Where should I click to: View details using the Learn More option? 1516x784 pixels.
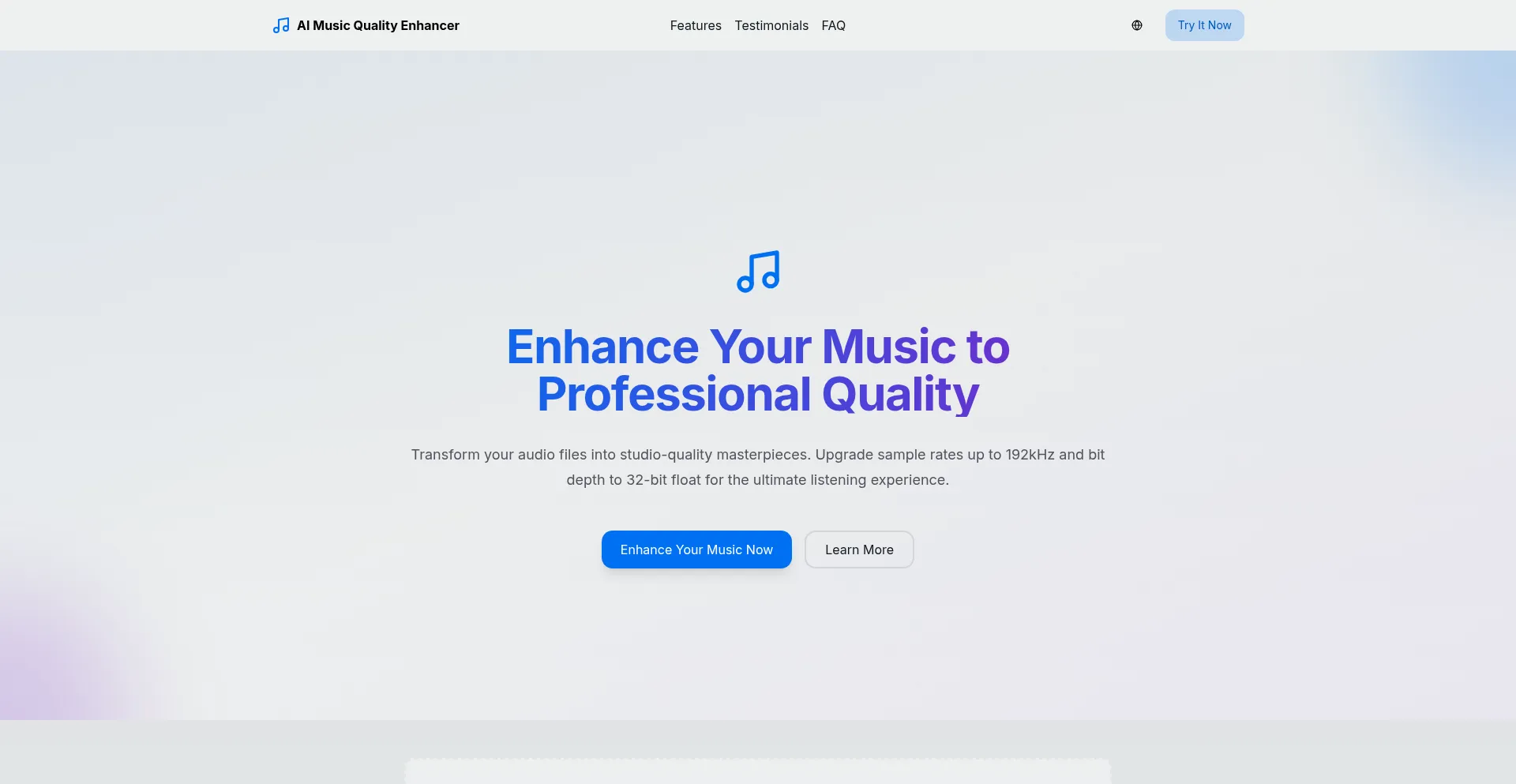(x=859, y=550)
